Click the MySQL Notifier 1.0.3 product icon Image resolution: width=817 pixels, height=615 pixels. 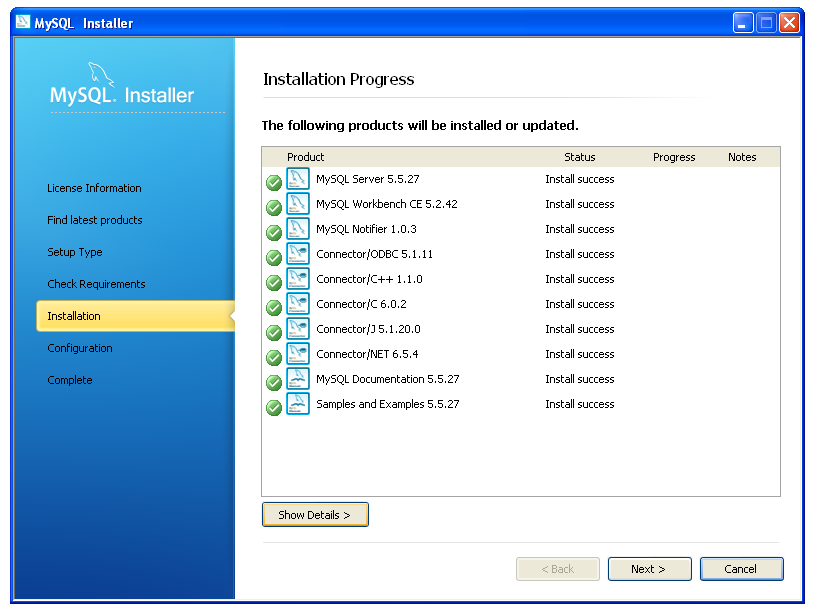298,228
